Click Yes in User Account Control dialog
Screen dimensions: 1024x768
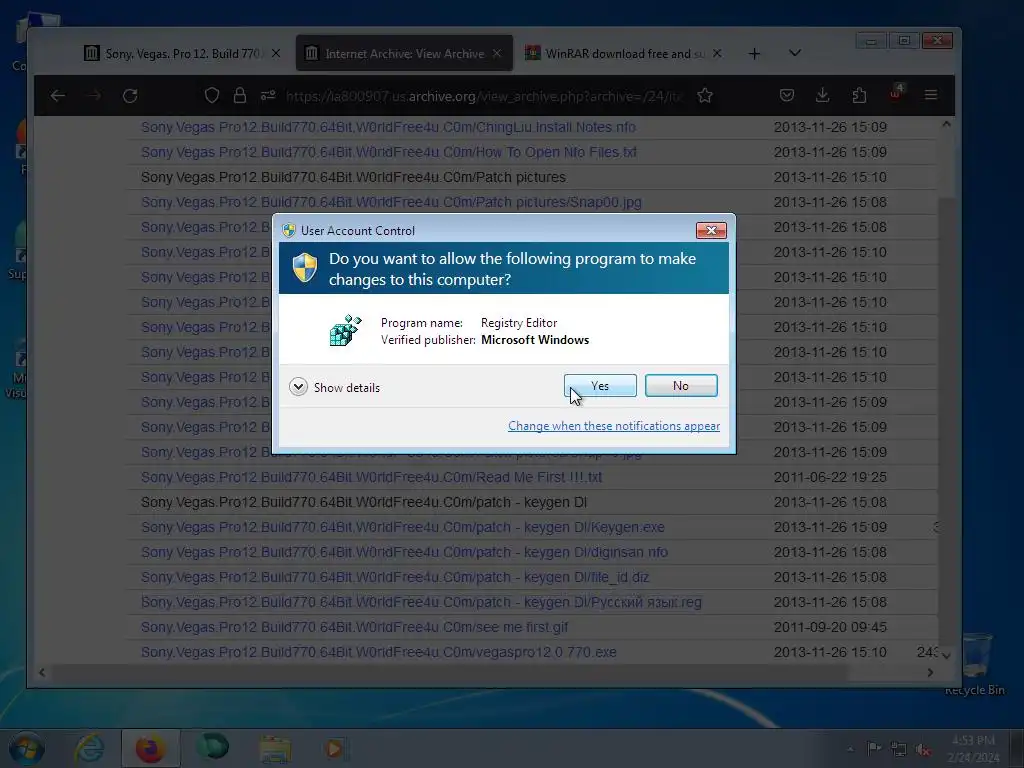point(600,386)
